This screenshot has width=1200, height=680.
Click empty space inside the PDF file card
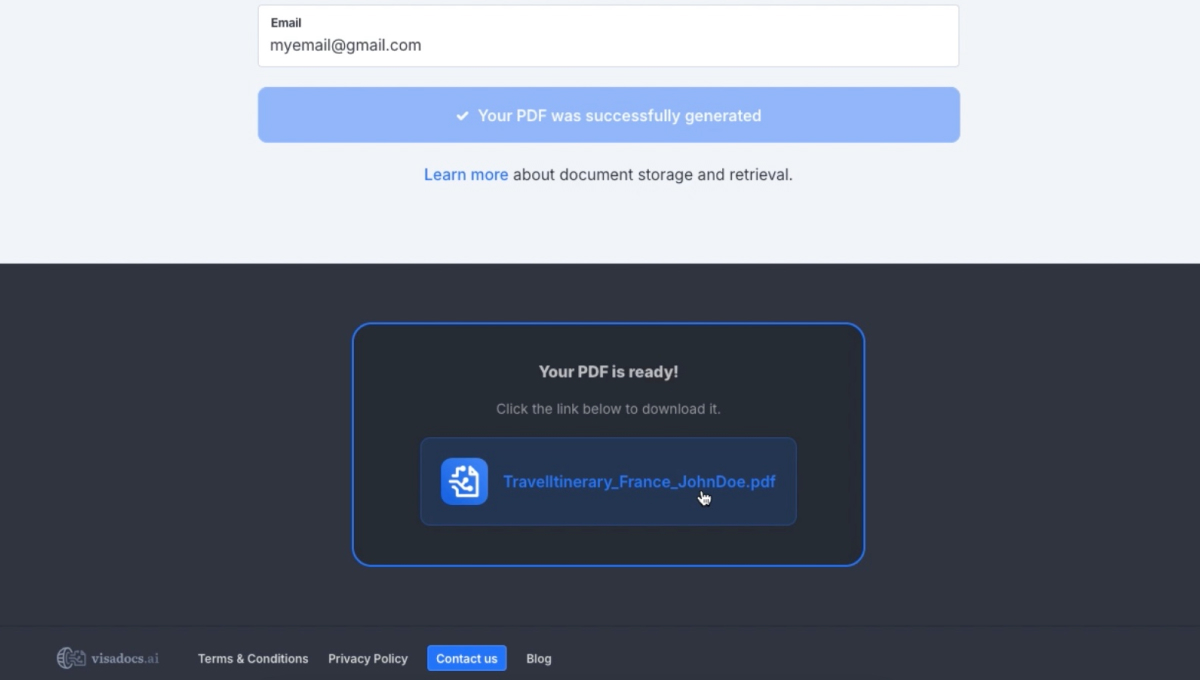click(x=608, y=510)
